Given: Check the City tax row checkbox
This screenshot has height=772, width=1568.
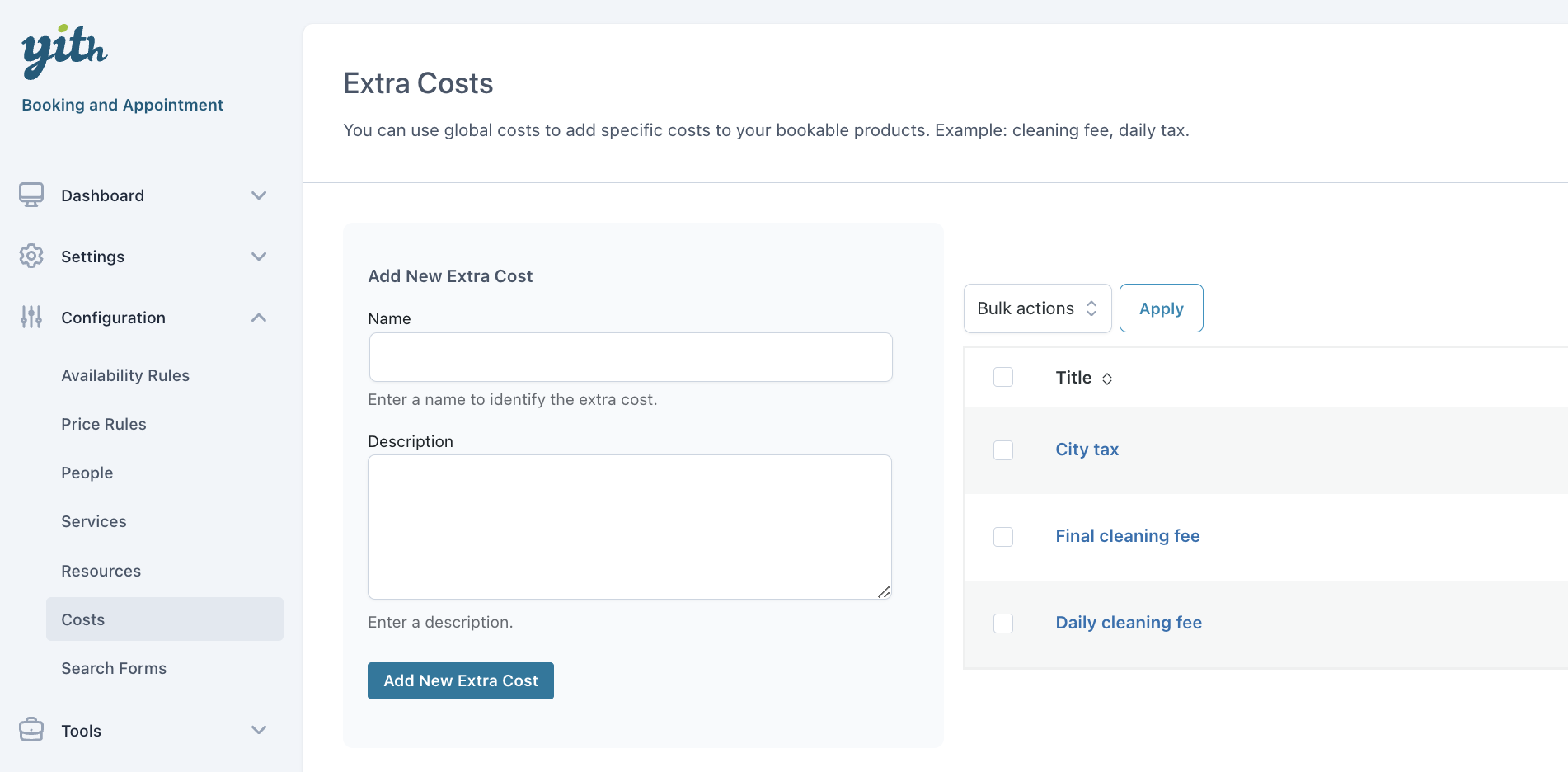Looking at the screenshot, I should coord(1003,450).
